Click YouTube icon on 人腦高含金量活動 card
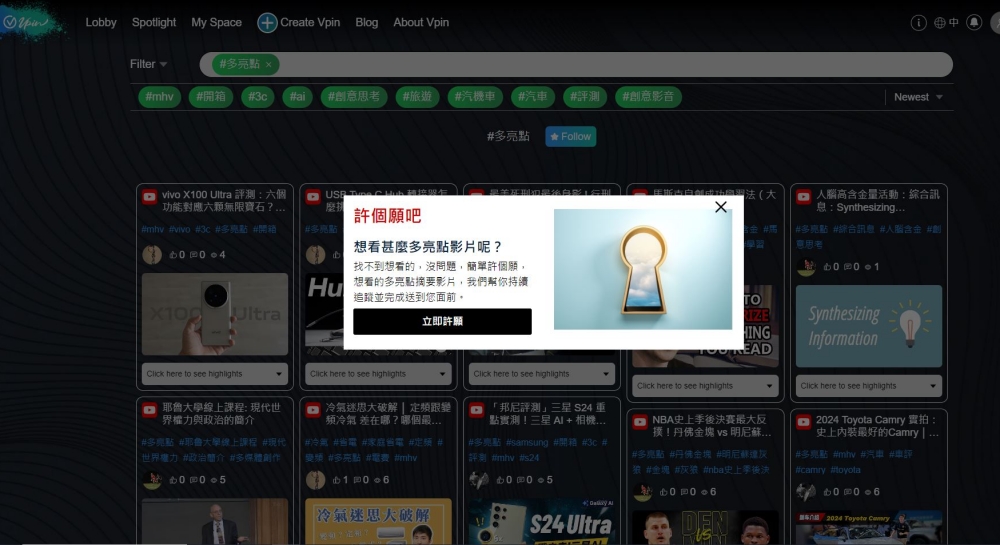 click(804, 197)
